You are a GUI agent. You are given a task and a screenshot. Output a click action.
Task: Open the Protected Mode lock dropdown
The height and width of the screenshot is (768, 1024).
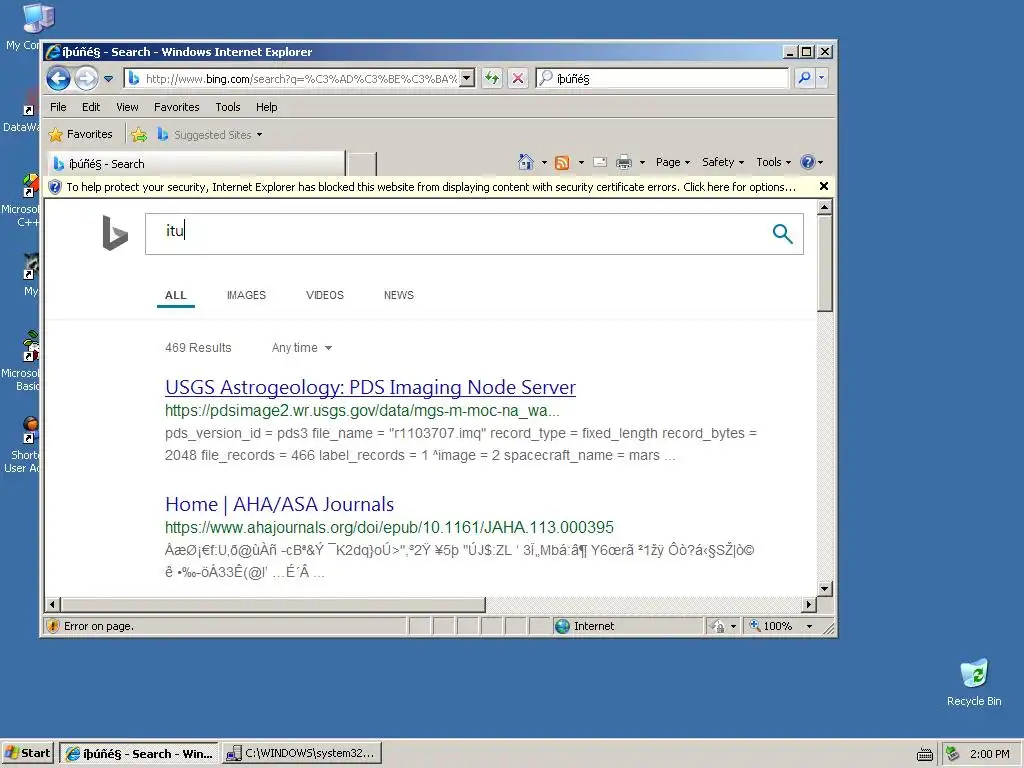(x=724, y=626)
